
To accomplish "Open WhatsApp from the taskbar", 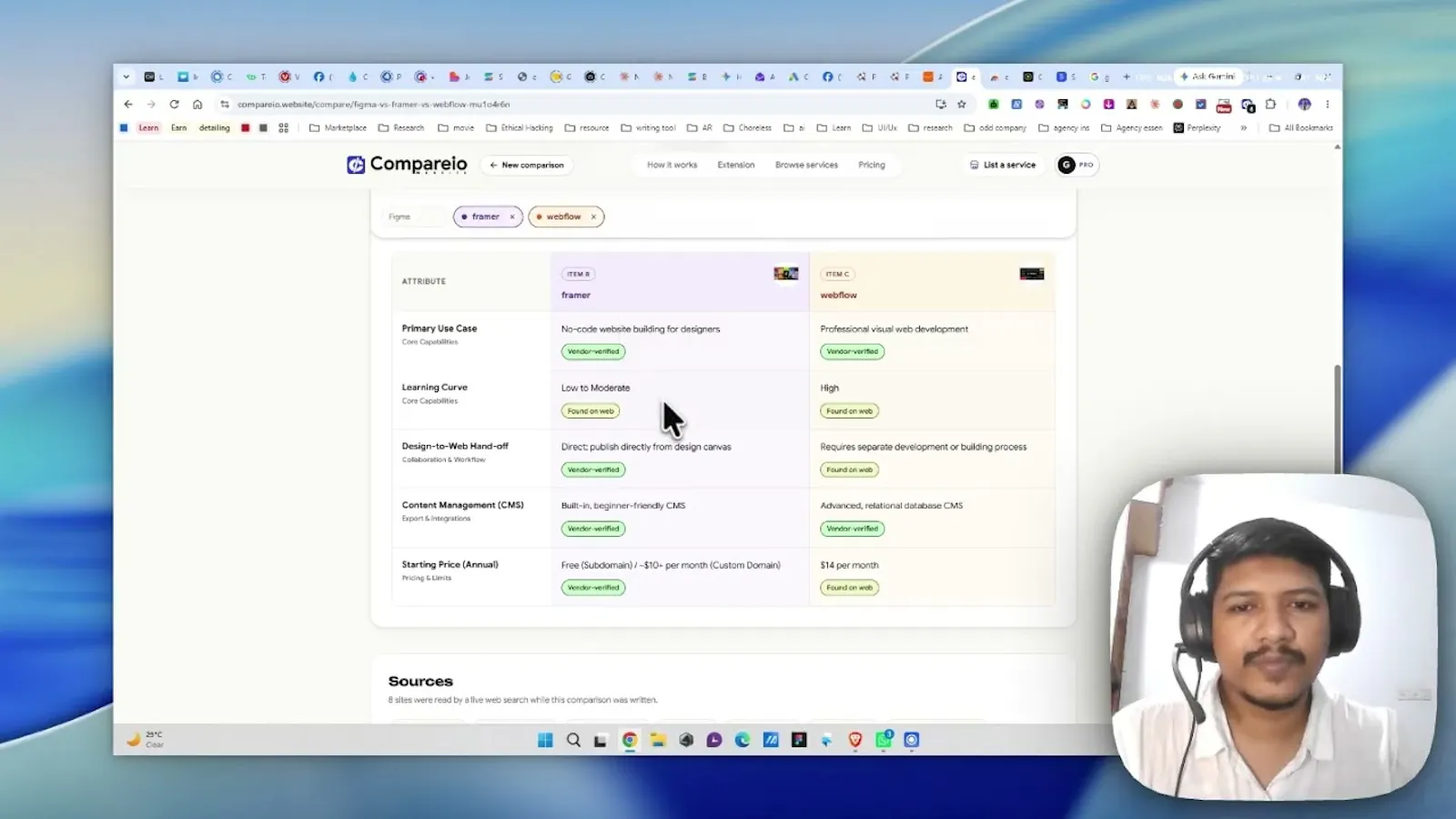I will tap(884, 740).
